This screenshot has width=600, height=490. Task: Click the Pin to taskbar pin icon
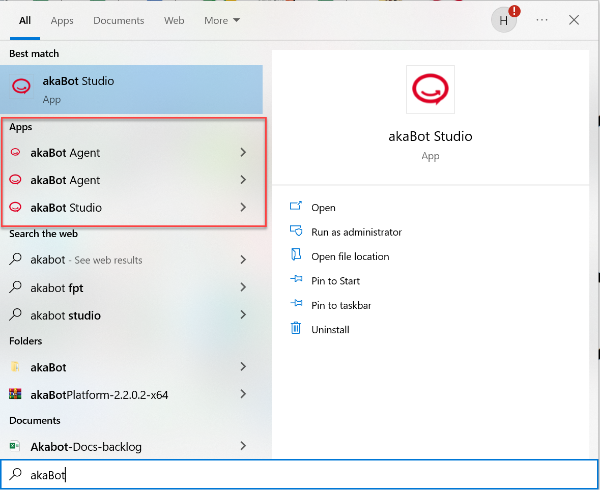296,304
